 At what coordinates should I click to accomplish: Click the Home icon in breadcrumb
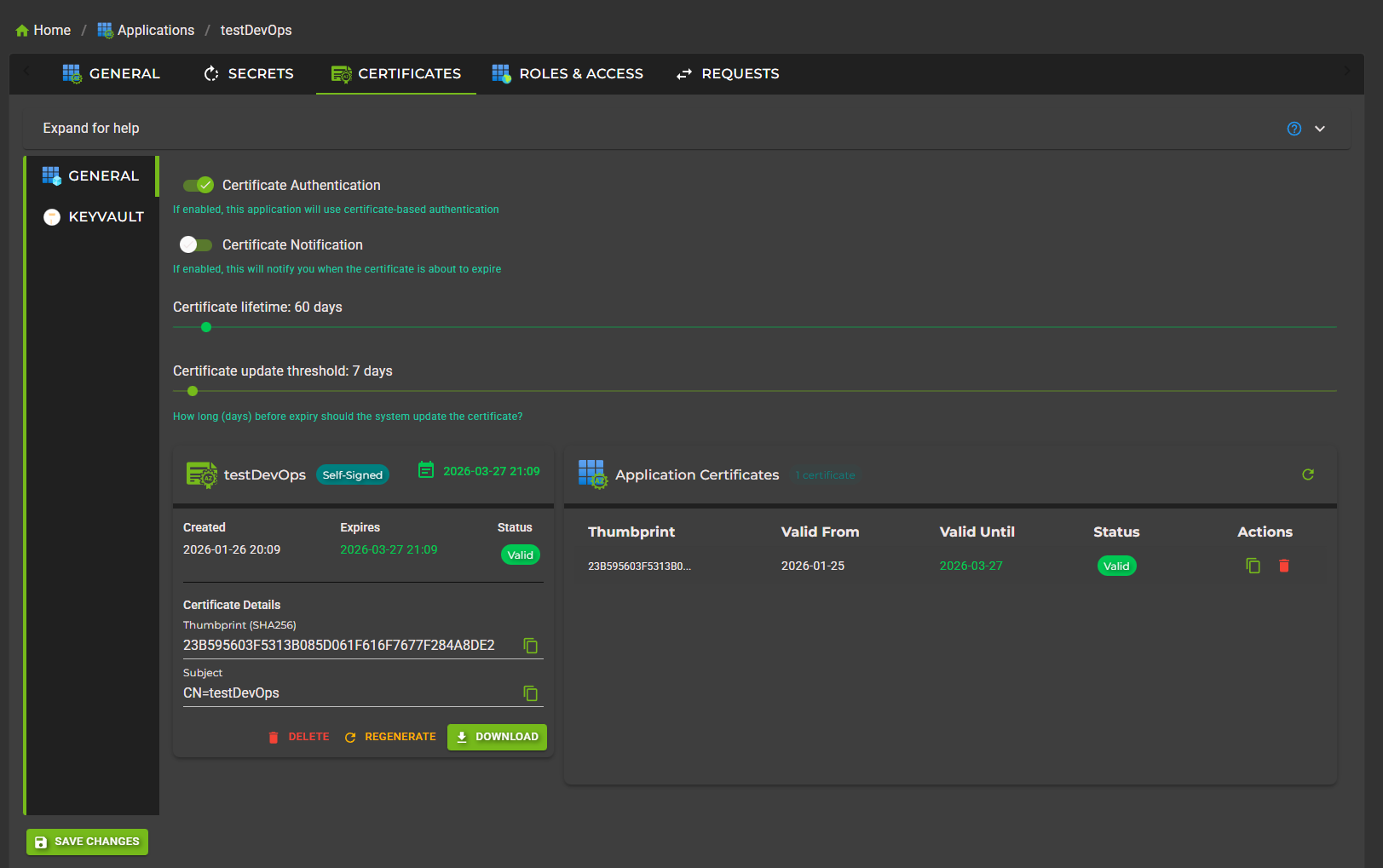click(x=22, y=31)
